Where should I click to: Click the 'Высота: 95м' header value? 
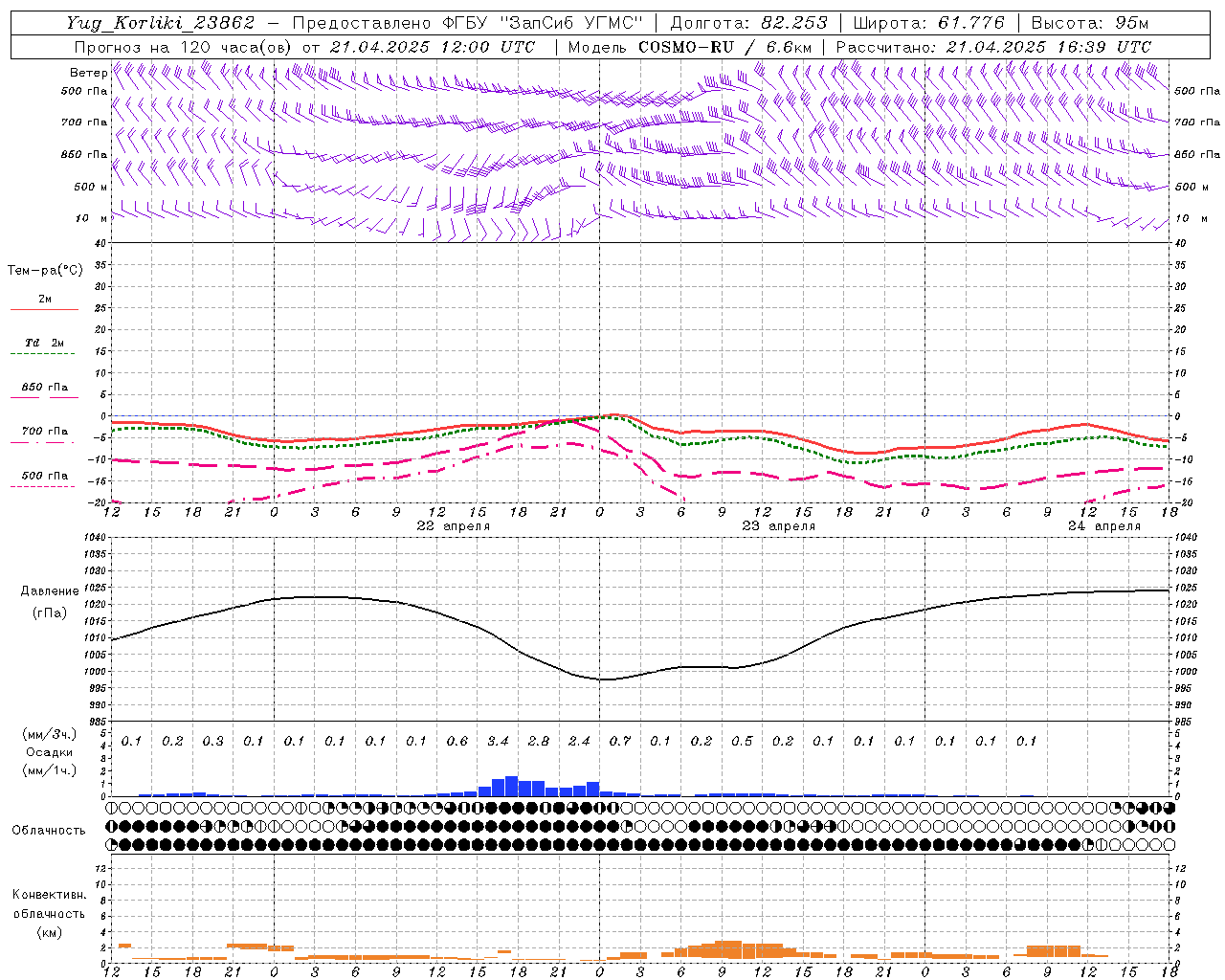coord(1090,23)
